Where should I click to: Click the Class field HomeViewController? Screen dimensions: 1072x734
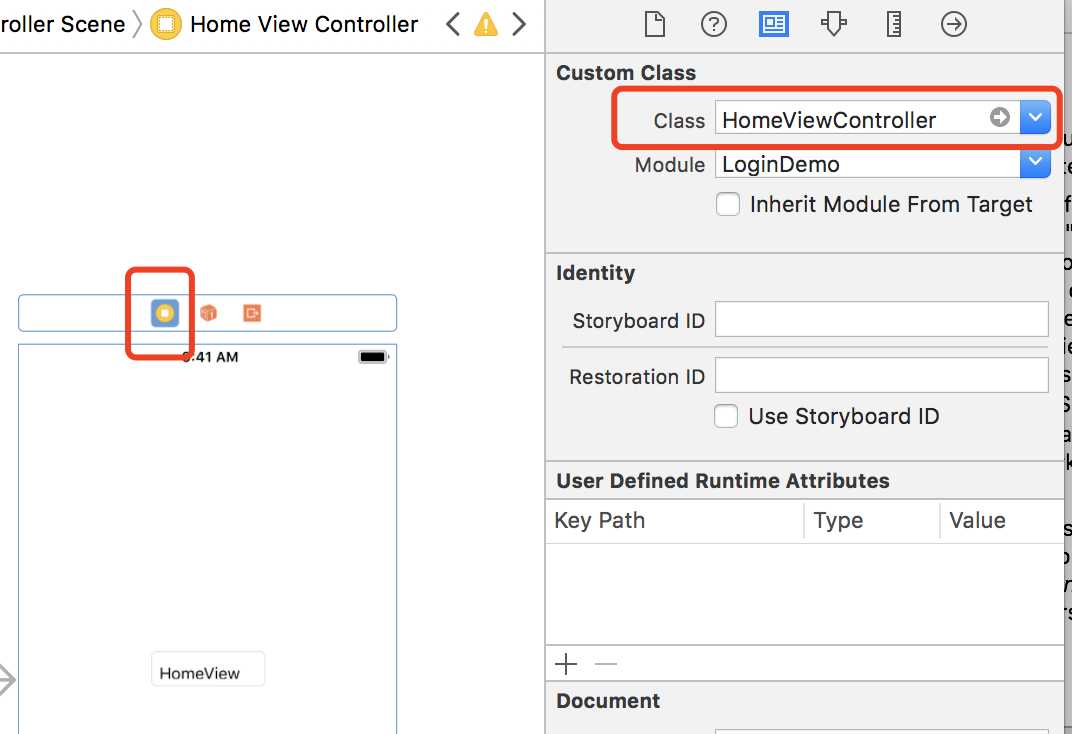tap(868, 118)
